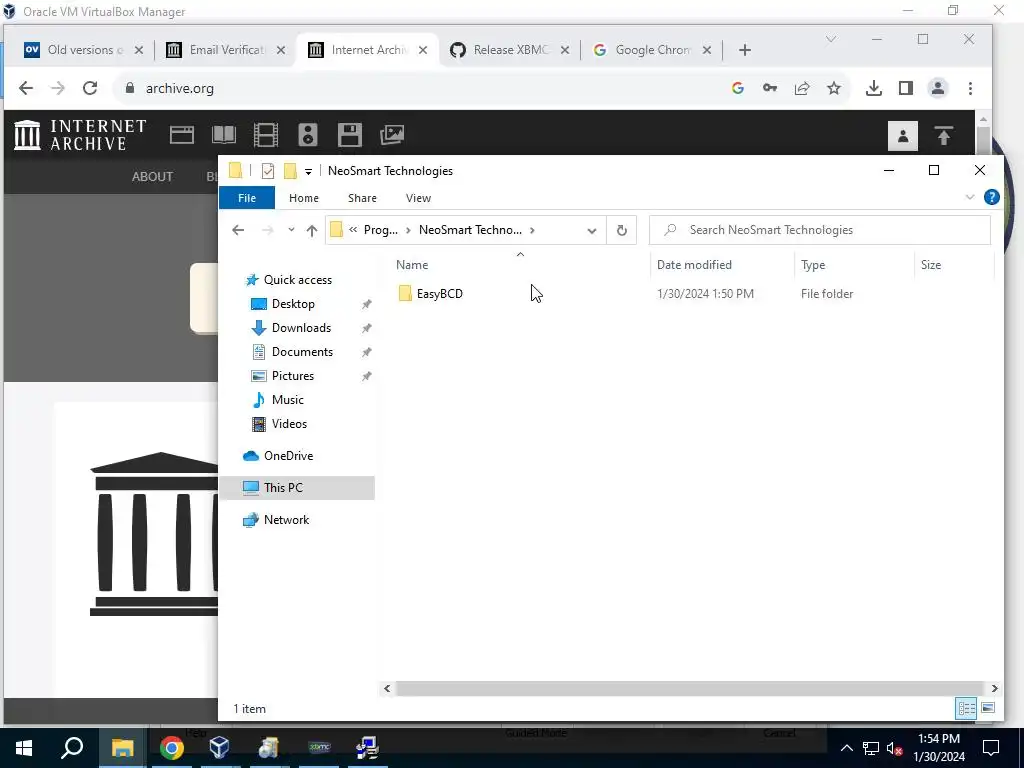
Task: Toggle Chrome side panel icon
Action: coord(906,88)
